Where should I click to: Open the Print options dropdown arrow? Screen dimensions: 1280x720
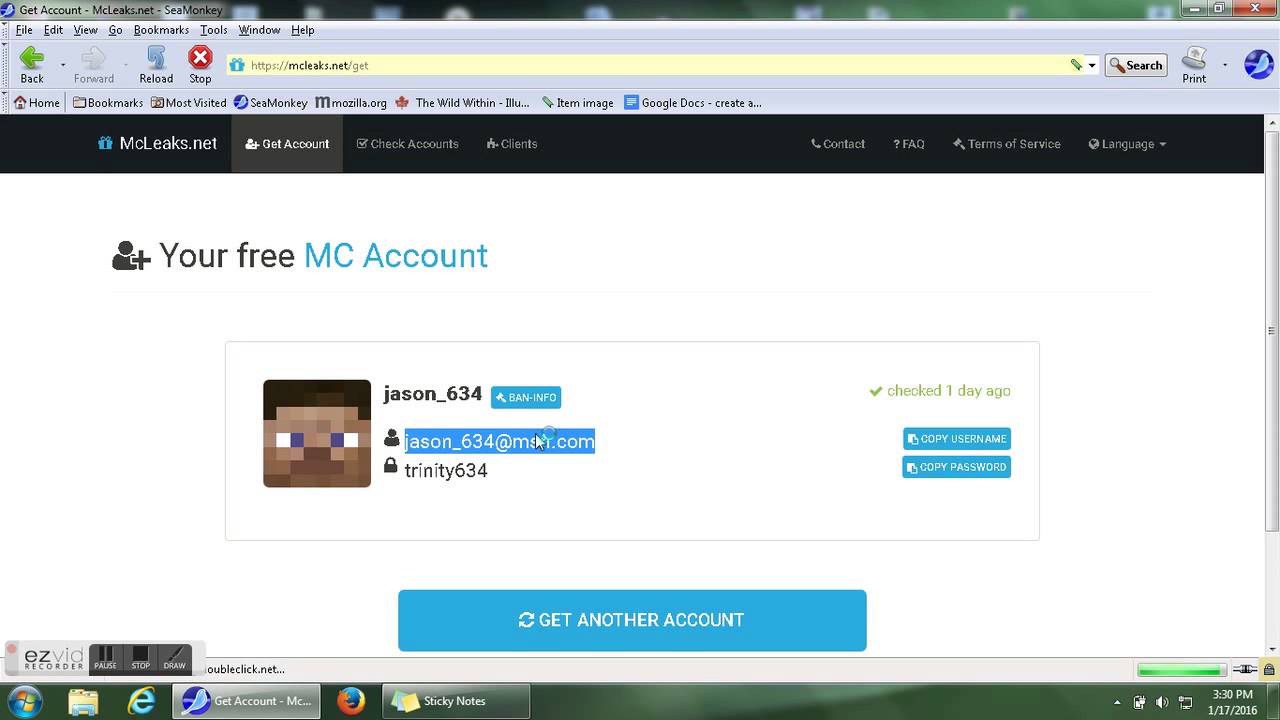(x=1225, y=65)
